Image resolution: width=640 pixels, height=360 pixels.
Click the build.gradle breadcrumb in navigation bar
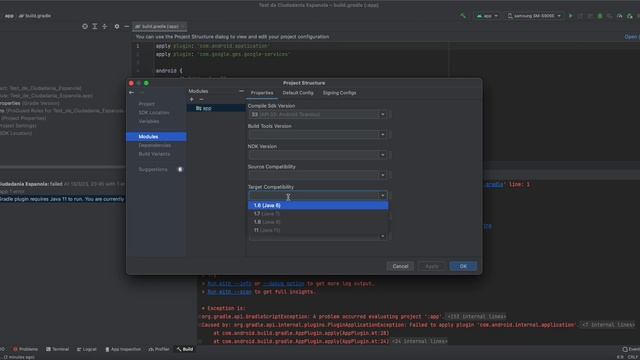click(35, 16)
